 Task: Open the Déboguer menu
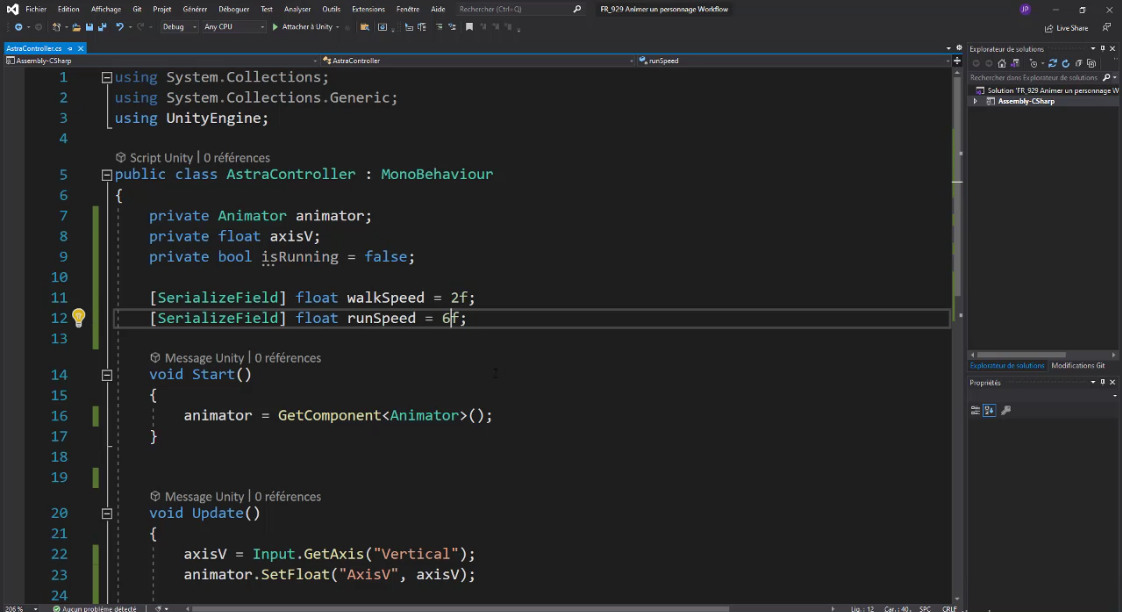pyautogui.click(x=233, y=9)
